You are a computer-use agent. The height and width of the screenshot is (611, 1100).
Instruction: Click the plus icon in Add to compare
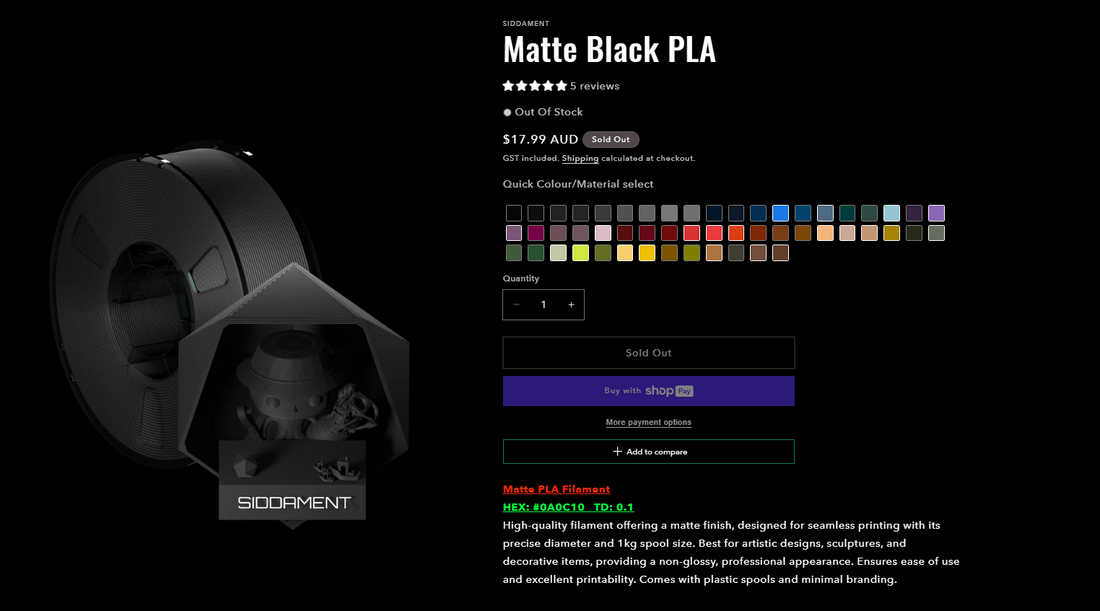(617, 452)
